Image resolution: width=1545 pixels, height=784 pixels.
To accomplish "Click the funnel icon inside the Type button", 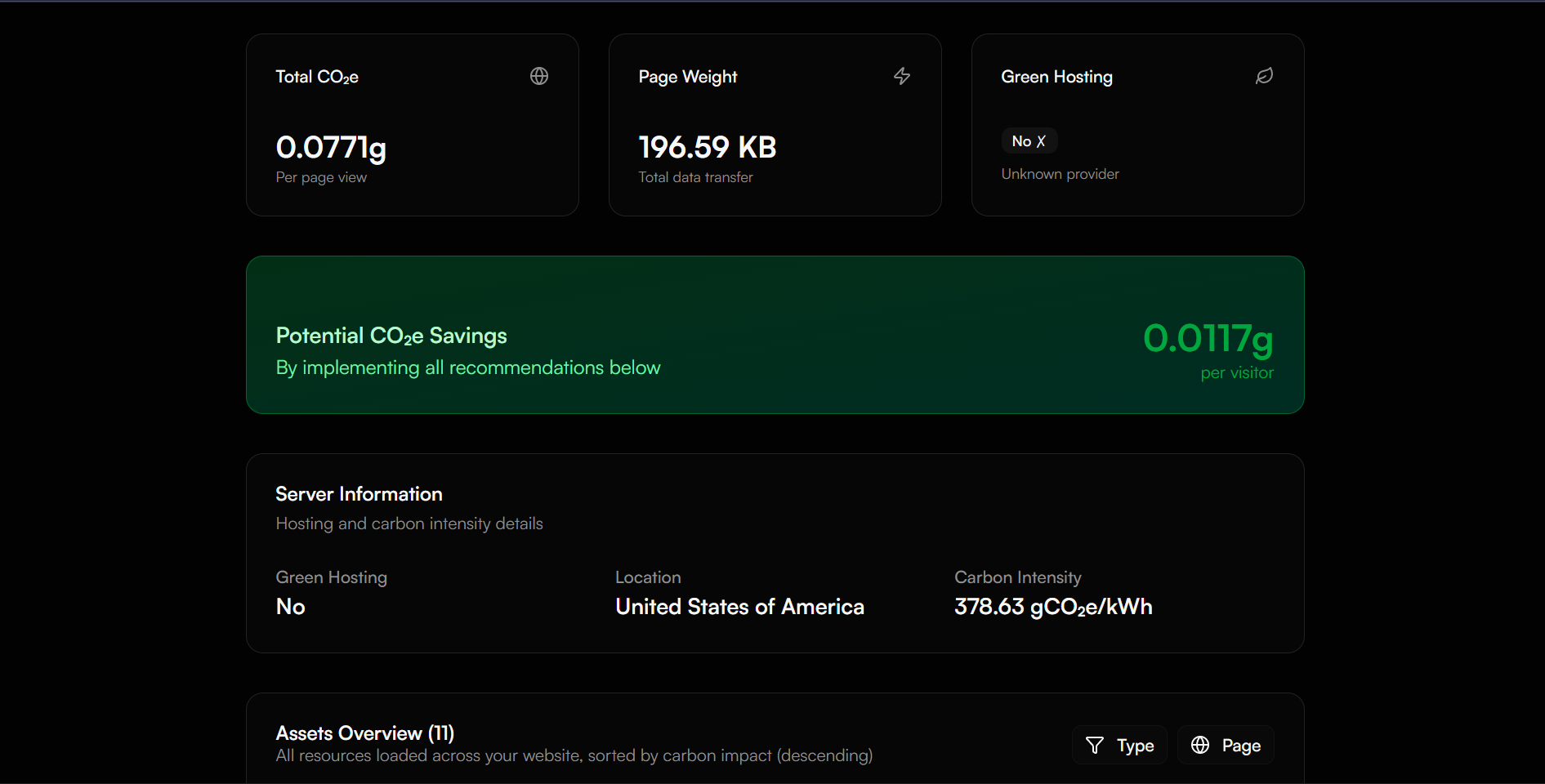I will point(1095,745).
